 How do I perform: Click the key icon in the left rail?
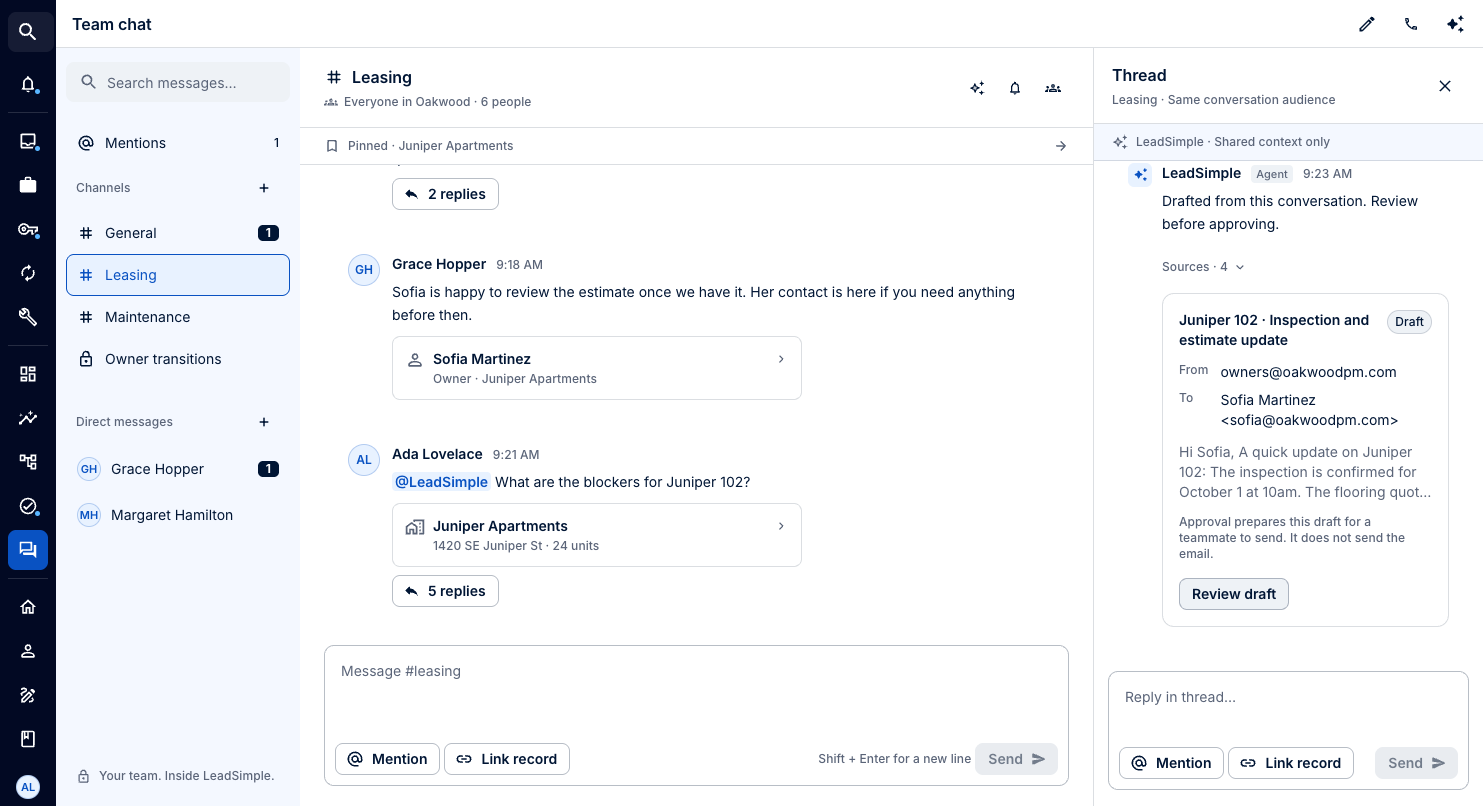28,230
